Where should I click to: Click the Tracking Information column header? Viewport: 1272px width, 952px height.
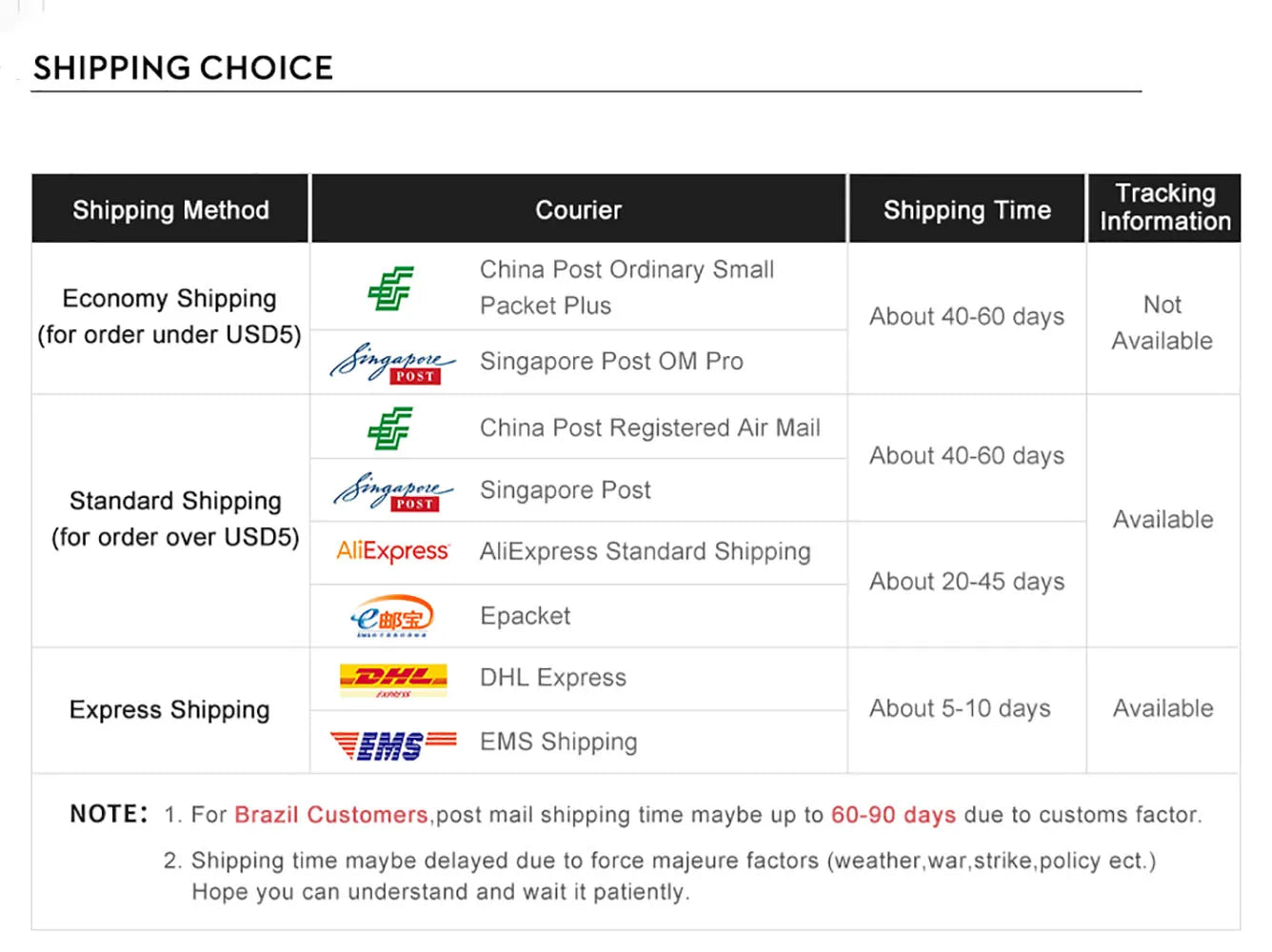1164,208
